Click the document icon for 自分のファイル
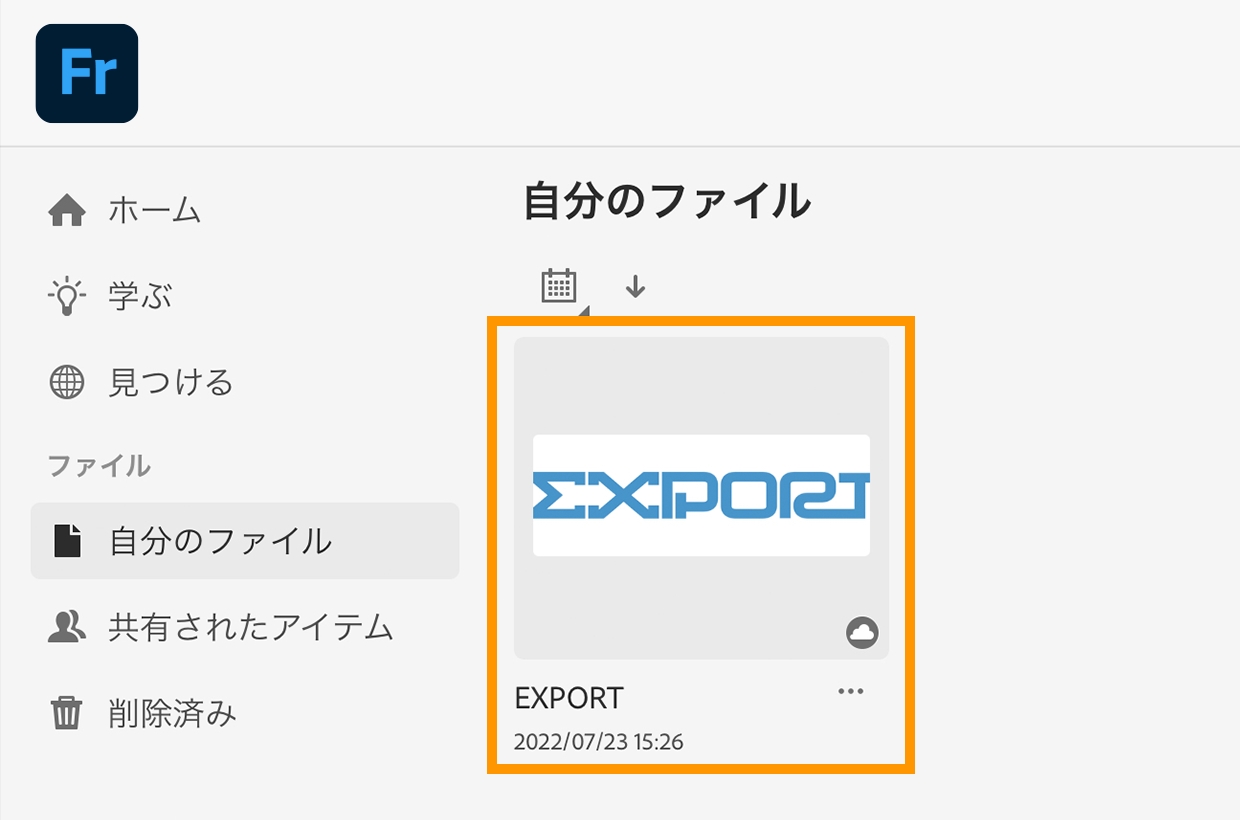Screen dimensions: 1240x820 67,541
